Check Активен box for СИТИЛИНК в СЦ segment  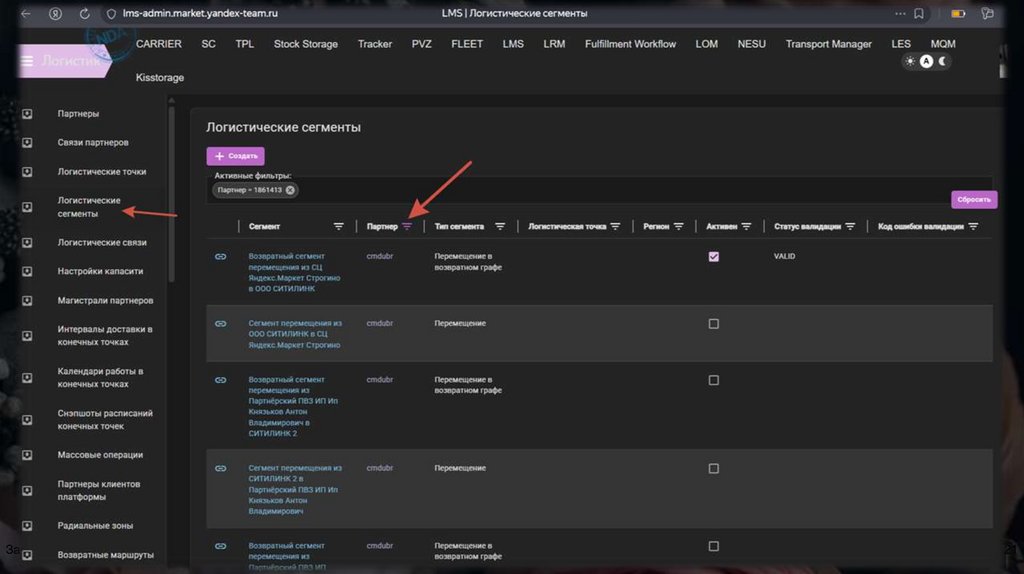713,324
